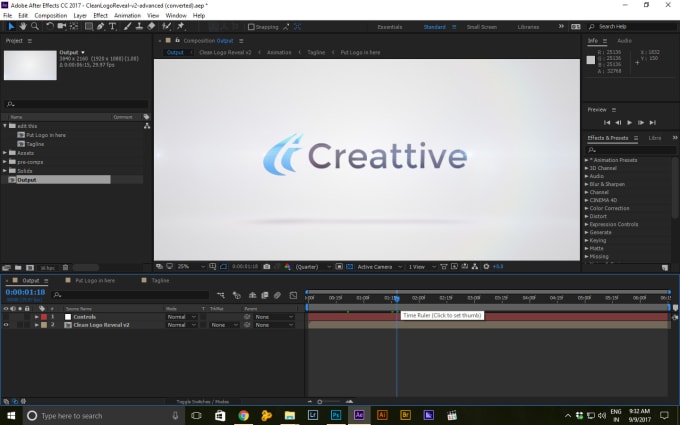
Task: Open the Effect menu
Action: 100,15
